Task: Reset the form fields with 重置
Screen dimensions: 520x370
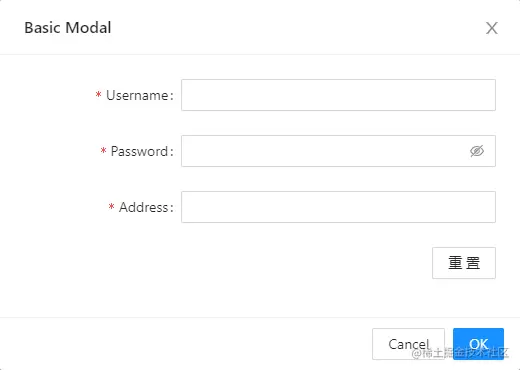Action: point(464,263)
